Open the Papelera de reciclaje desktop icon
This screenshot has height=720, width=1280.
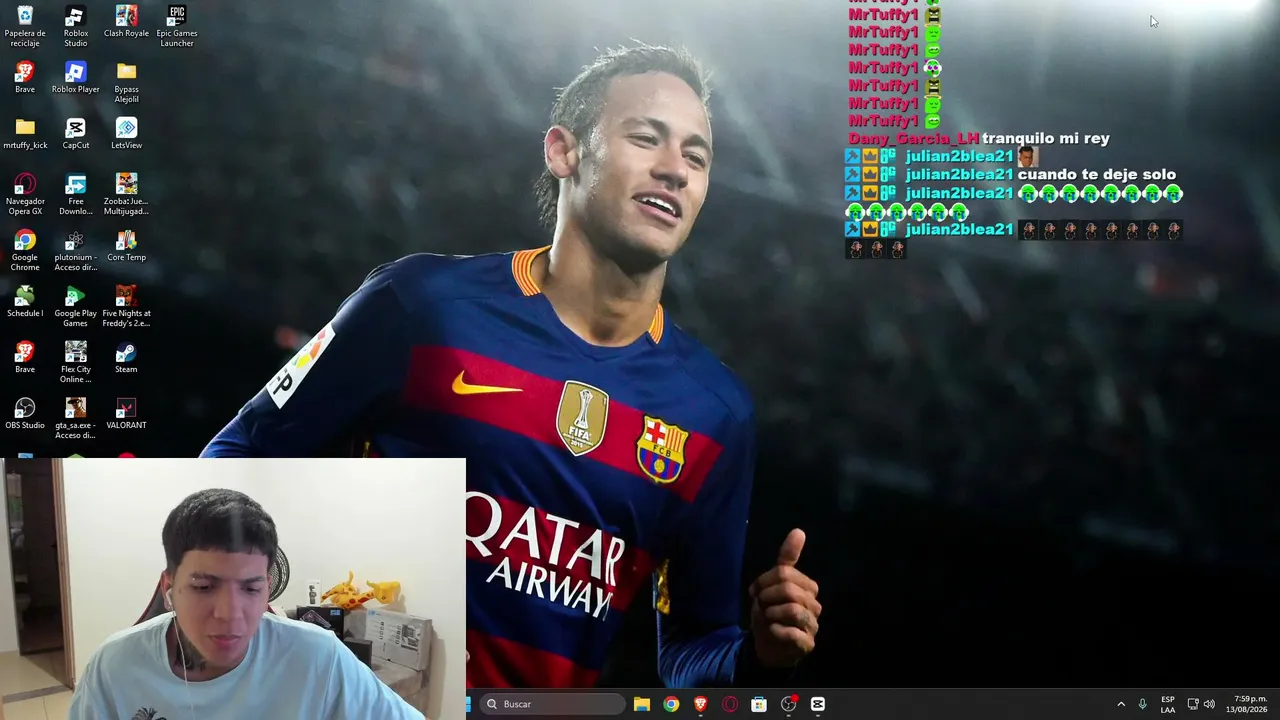[x=25, y=26]
